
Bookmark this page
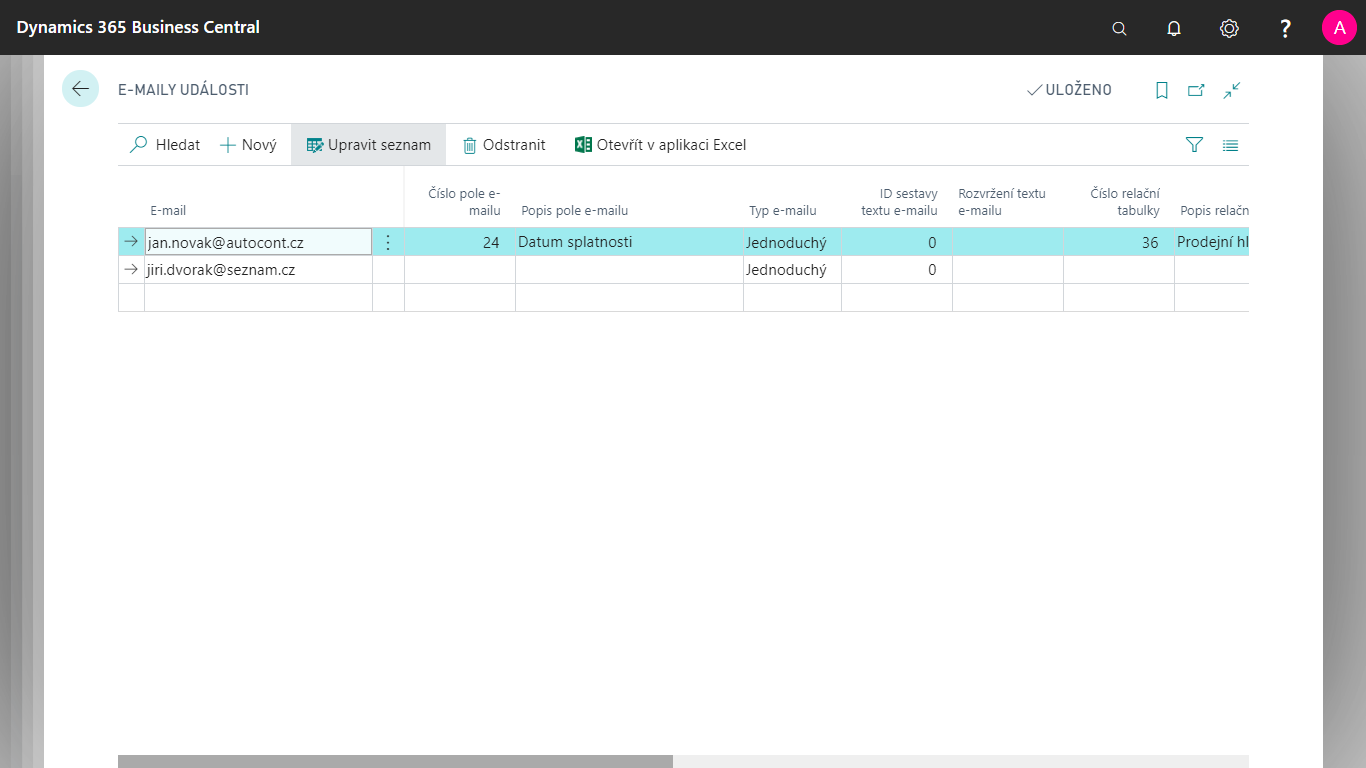1161,90
